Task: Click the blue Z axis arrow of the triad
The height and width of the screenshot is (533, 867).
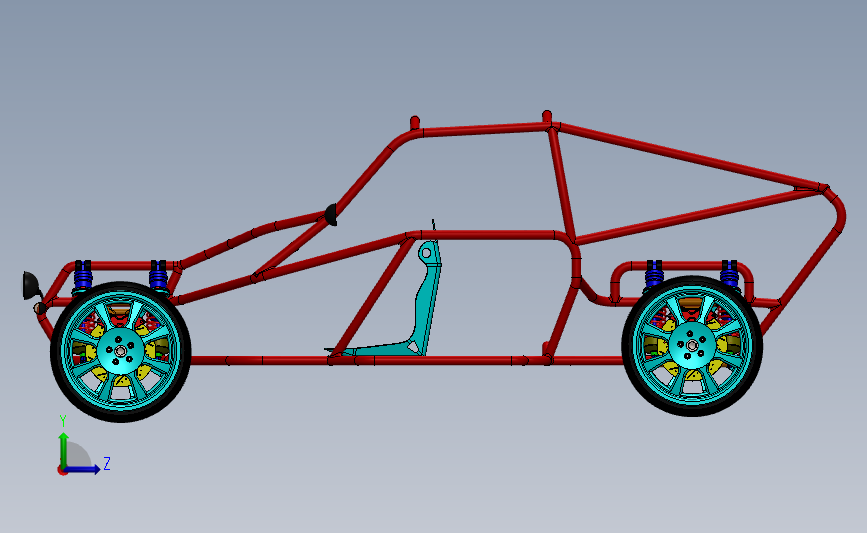Action: 83,469
